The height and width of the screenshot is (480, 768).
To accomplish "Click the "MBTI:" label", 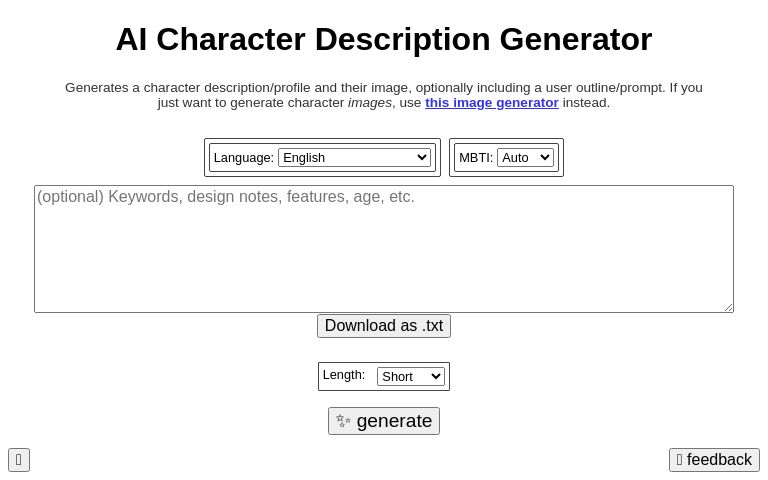I will tap(475, 157).
